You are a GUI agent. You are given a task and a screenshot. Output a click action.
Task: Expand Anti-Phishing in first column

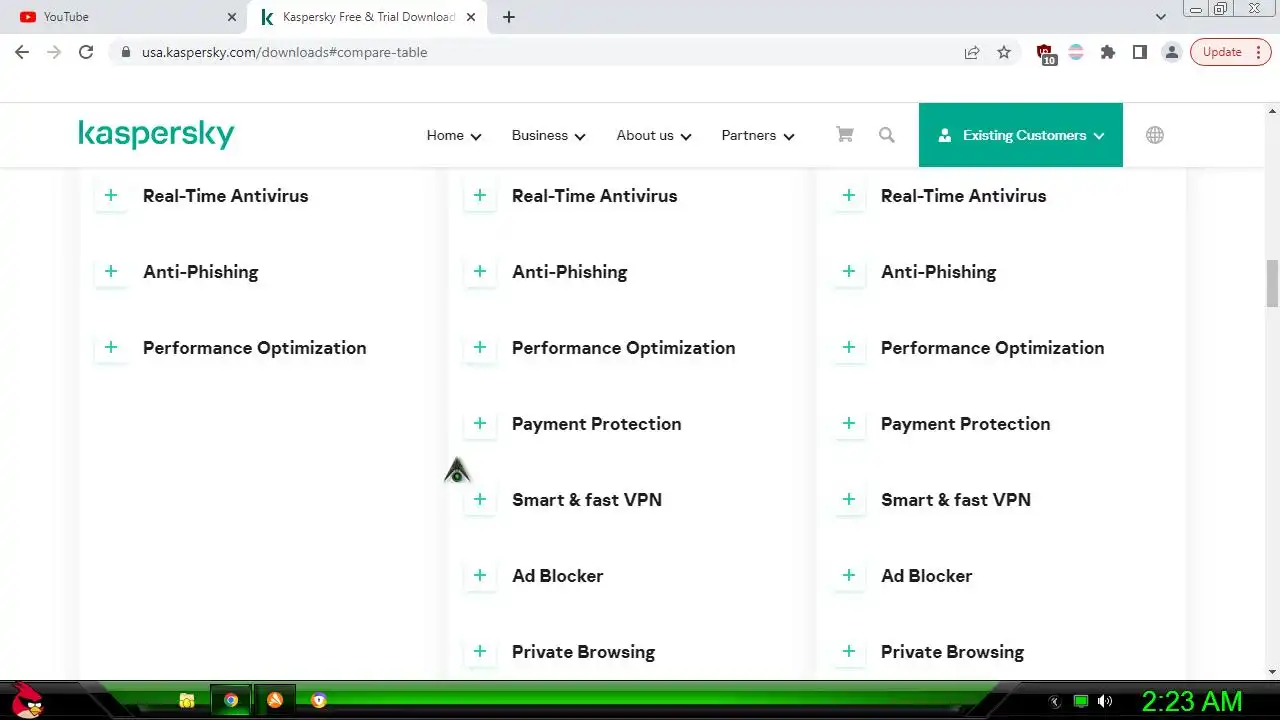(111, 271)
